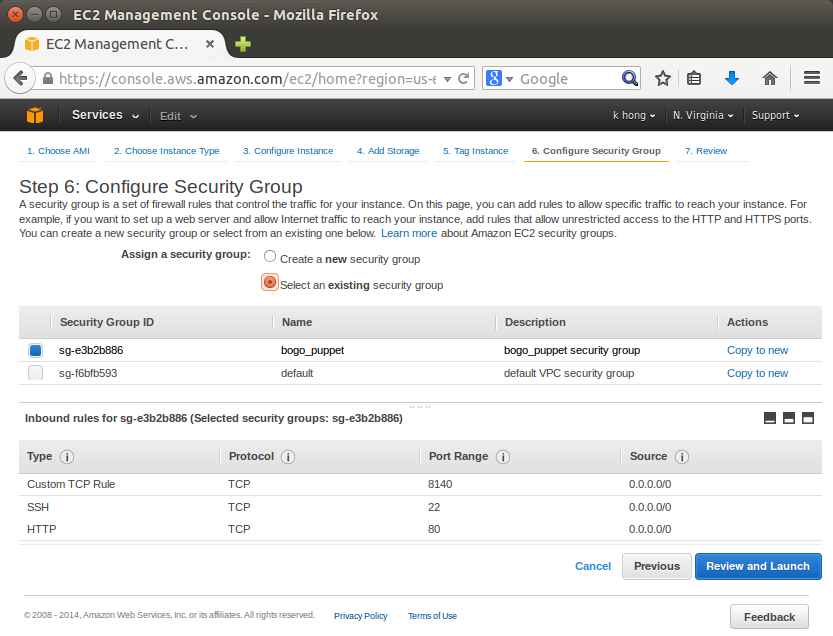The height and width of the screenshot is (636, 833).
Task: Select step 6 Configure Security Group tab
Action: coord(596,151)
